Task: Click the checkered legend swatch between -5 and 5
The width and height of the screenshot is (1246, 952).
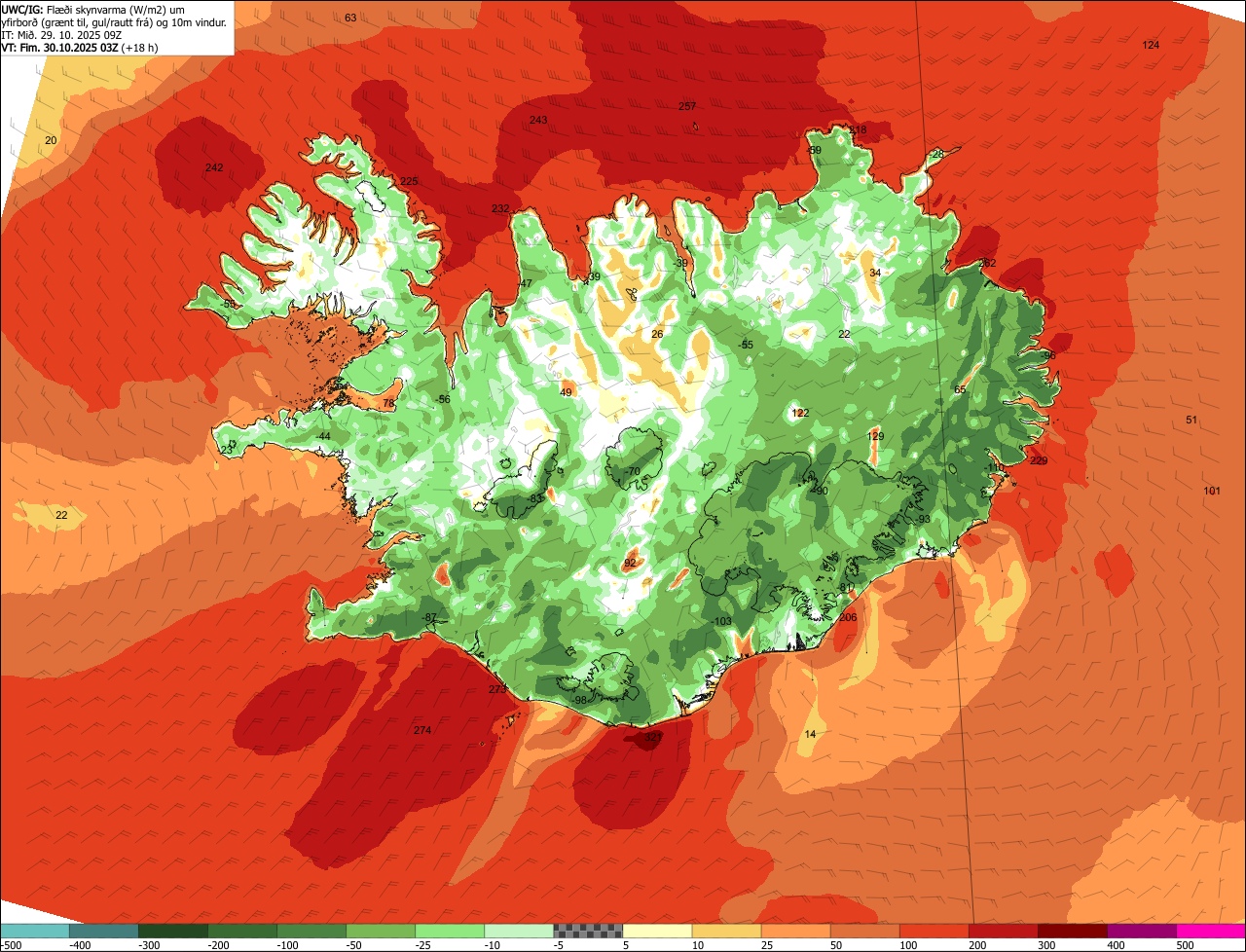Action: tap(588, 931)
